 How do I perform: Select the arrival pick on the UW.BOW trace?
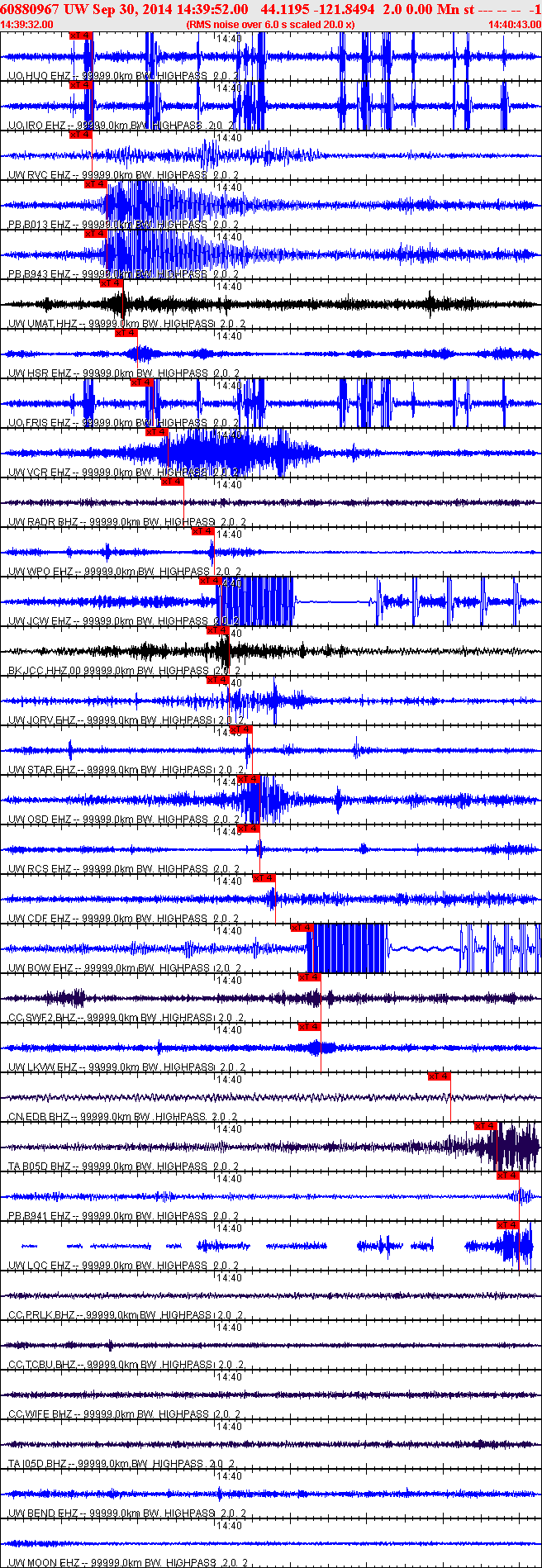[x=302, y=928]
